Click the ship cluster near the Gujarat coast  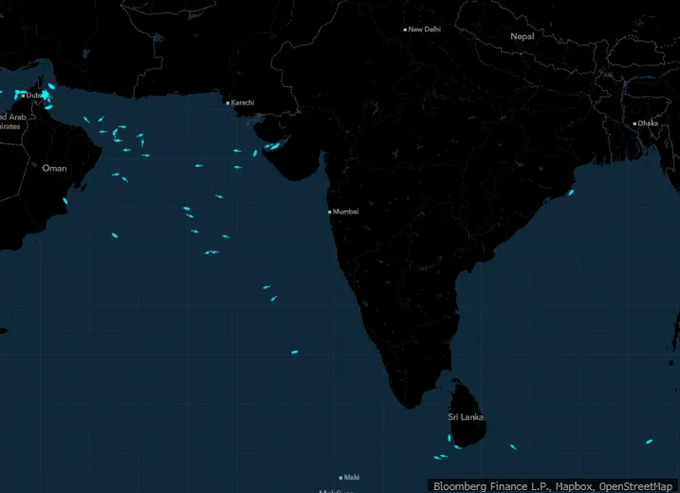tap(270, 148)
